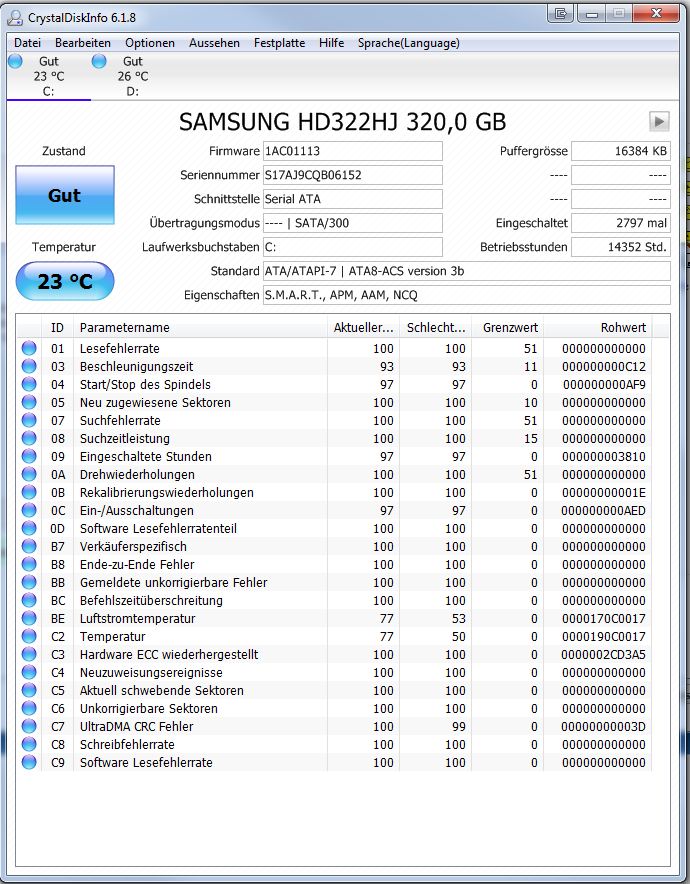Click the Schlecht... column header
The height and width of the screenshot is (884, 690).
click(435, 328)
